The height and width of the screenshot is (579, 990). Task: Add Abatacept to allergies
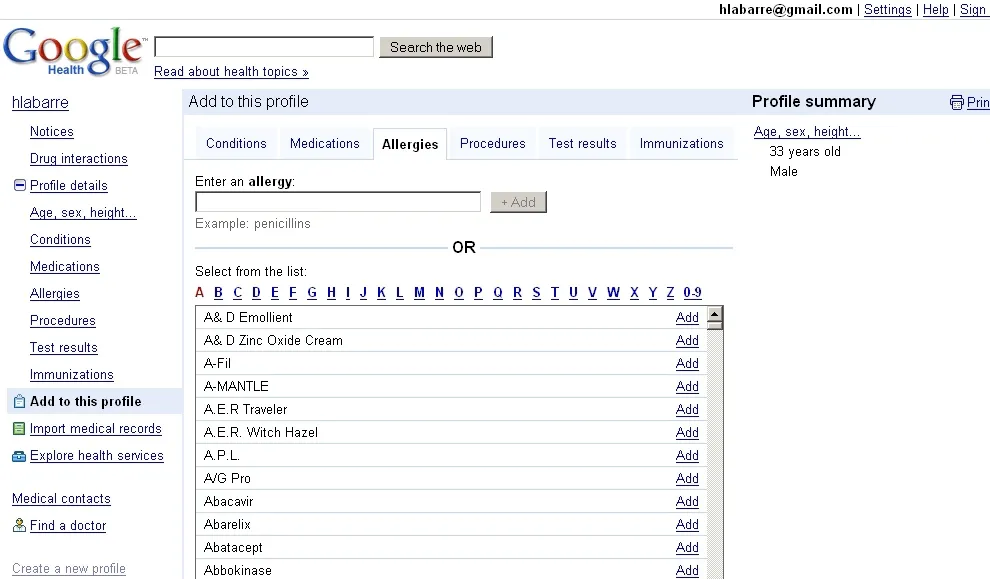pos(687,547)
